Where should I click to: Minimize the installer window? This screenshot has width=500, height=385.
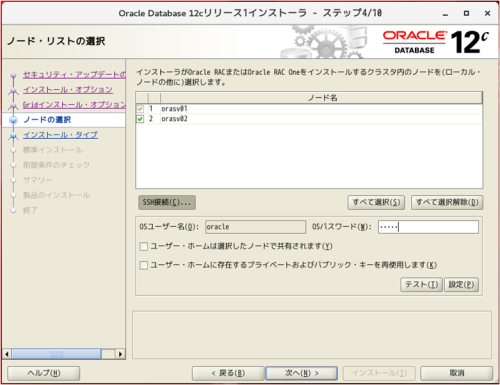pyautogui.click(x=445, y=14)
